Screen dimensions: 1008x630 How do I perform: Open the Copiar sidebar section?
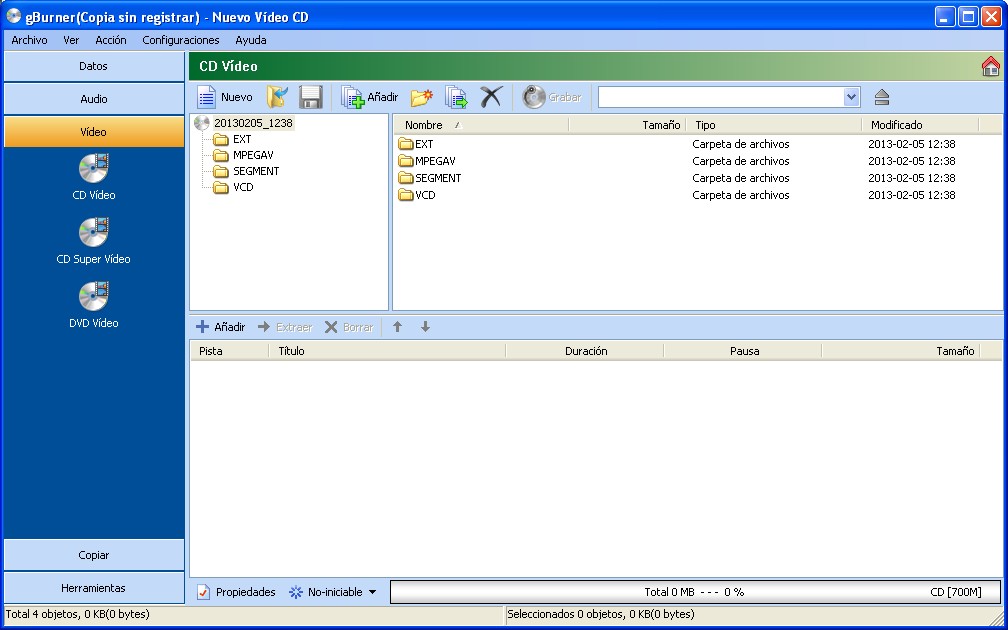[94, 555]
